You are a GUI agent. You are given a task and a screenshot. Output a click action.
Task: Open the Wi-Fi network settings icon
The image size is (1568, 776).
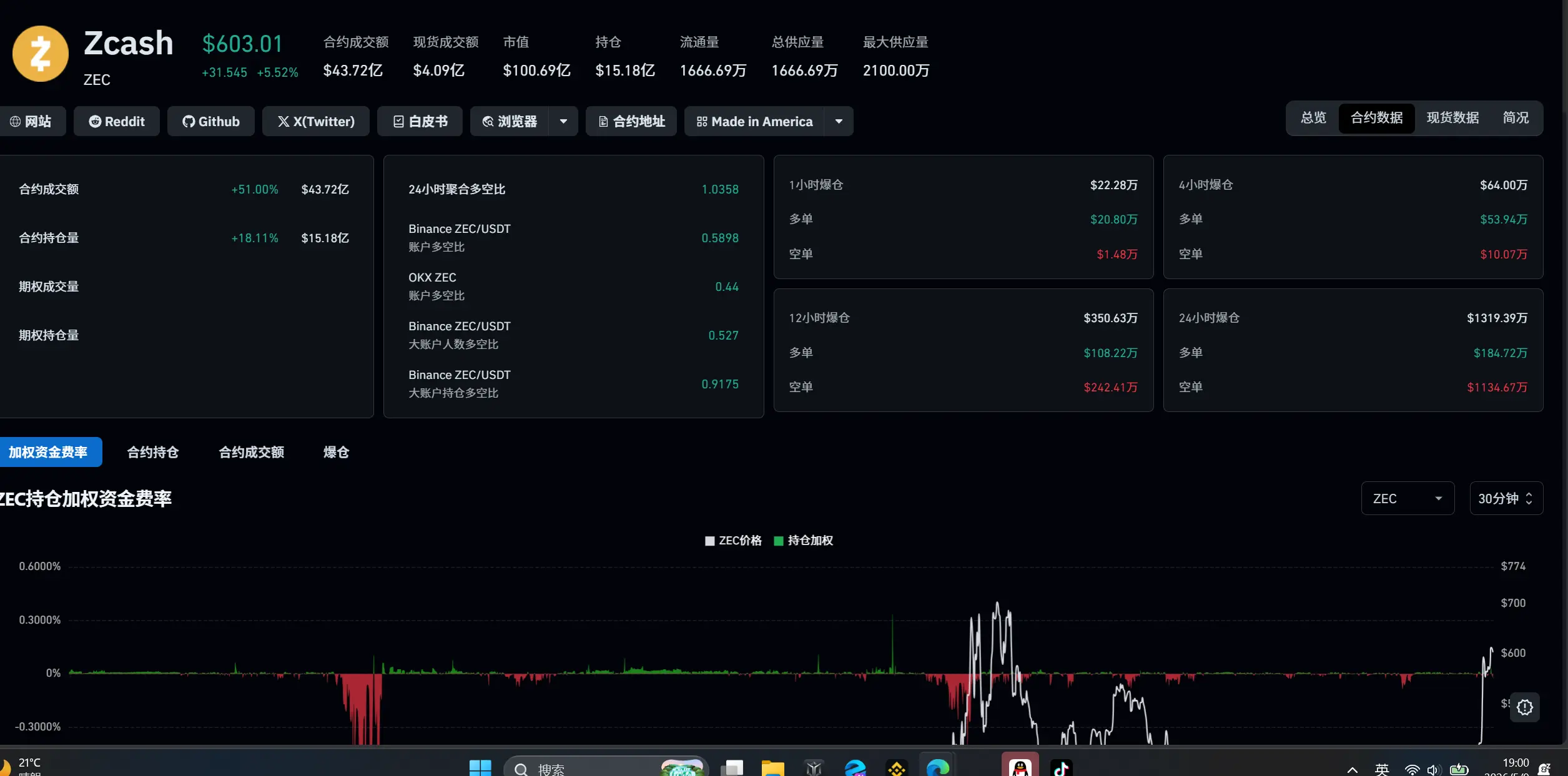(x=1412, y=770)
